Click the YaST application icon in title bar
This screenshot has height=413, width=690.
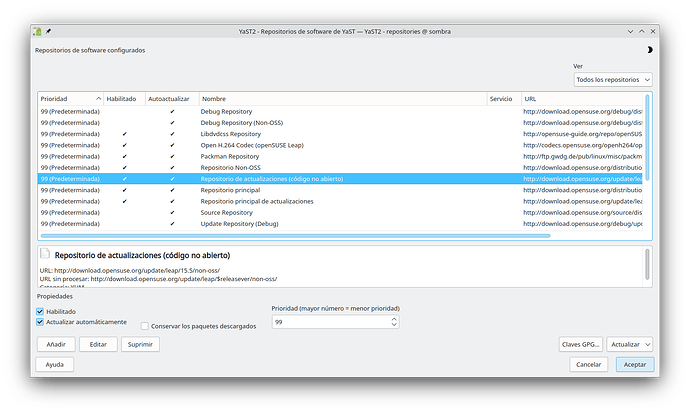(37, 31)
